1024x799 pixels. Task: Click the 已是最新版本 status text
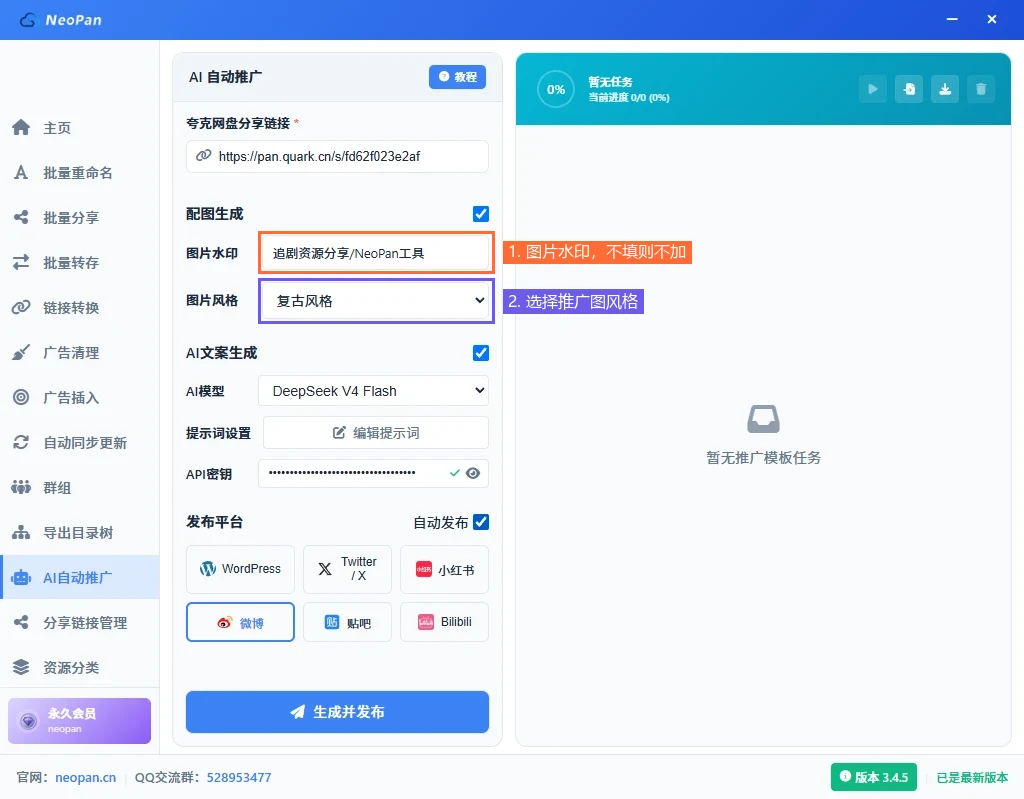tap(972, 777)
